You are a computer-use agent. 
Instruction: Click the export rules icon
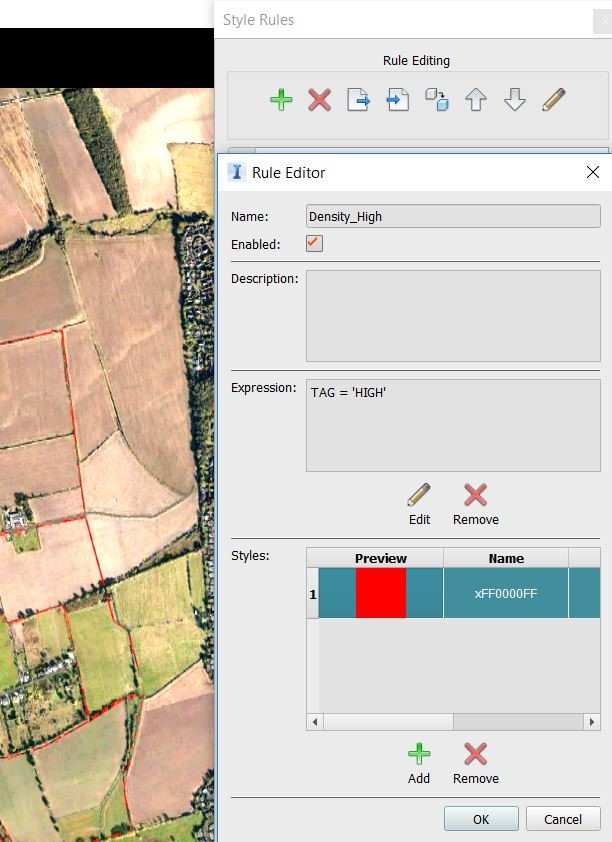coord(358,100)
